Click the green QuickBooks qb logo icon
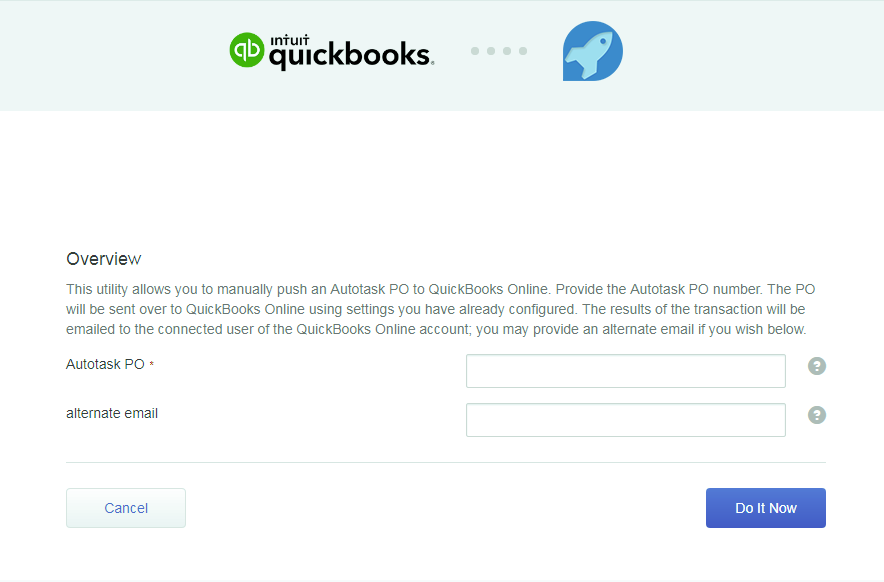 coord(246,50)
